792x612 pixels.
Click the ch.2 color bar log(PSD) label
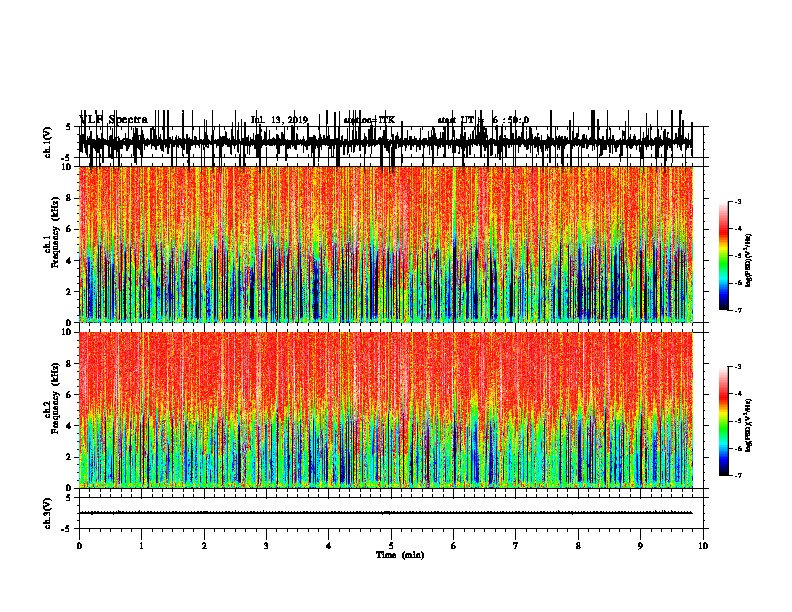pyautogui.click(x=749, y=425)
